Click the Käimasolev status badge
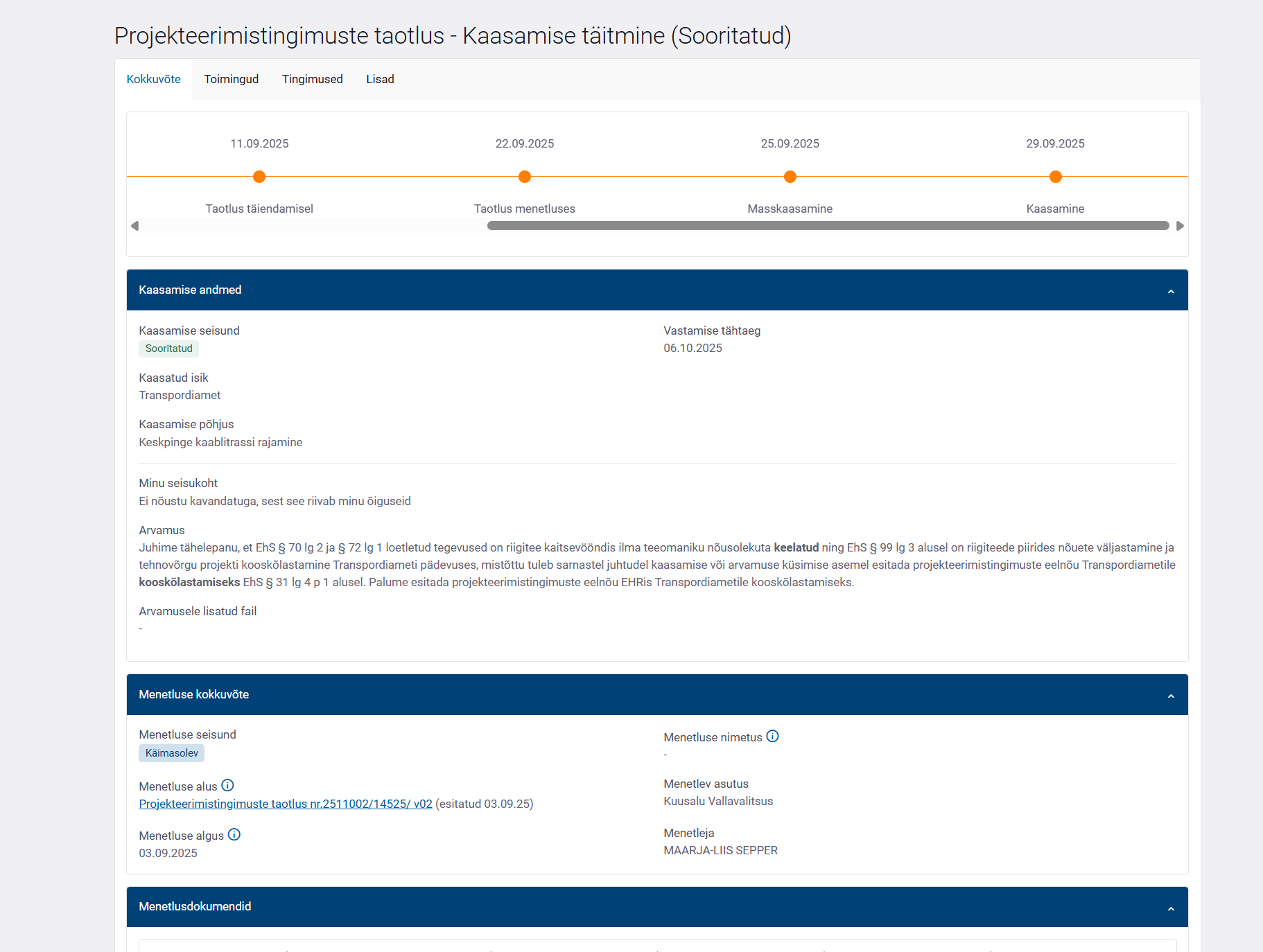Viewport: 1263px width, 952px height. pyautogui.click(x=172, y=753)
